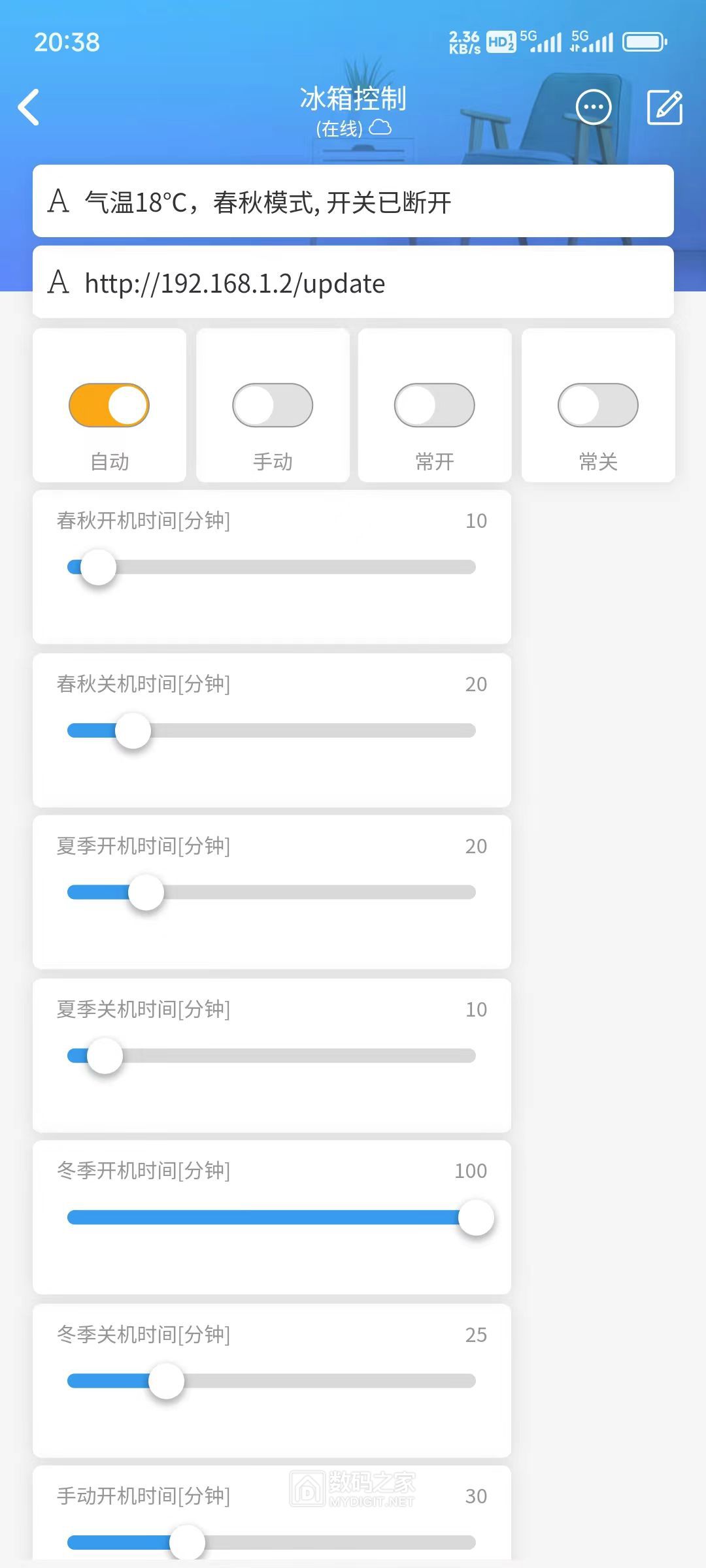Tap the 夏季关机时间 slider handle
This screenshot has width=706, height=1568.
(x=105, y=1056)
